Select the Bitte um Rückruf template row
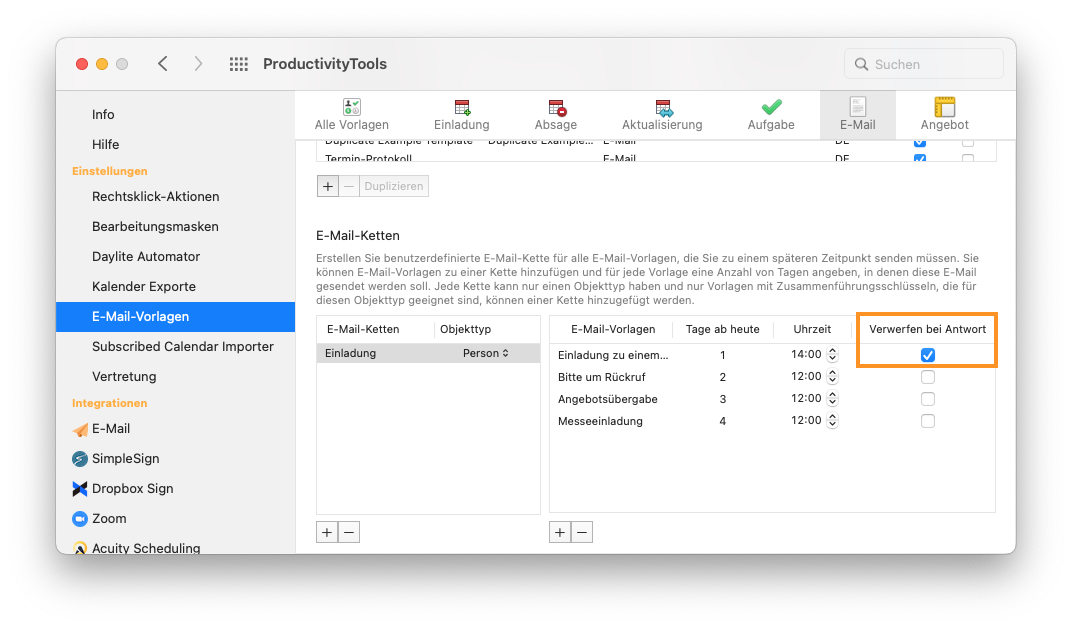 (772, 377)
